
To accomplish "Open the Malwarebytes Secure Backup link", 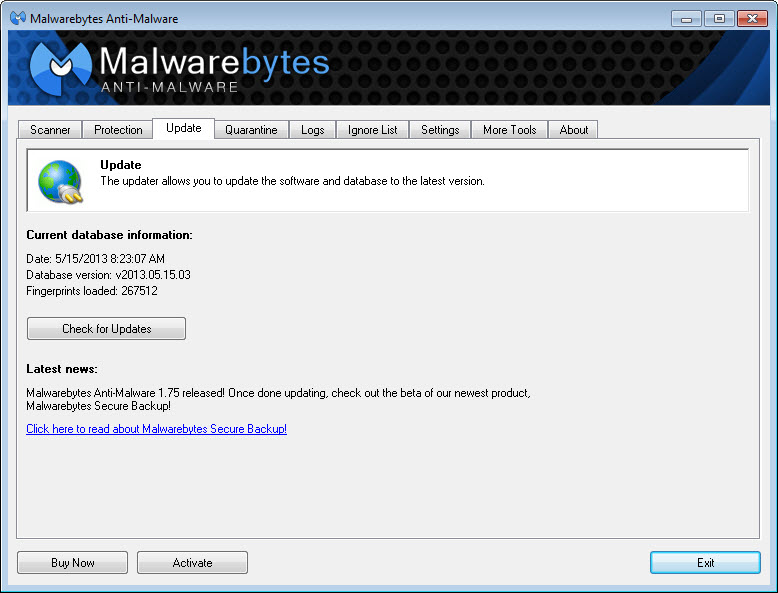I will (156, 429).
